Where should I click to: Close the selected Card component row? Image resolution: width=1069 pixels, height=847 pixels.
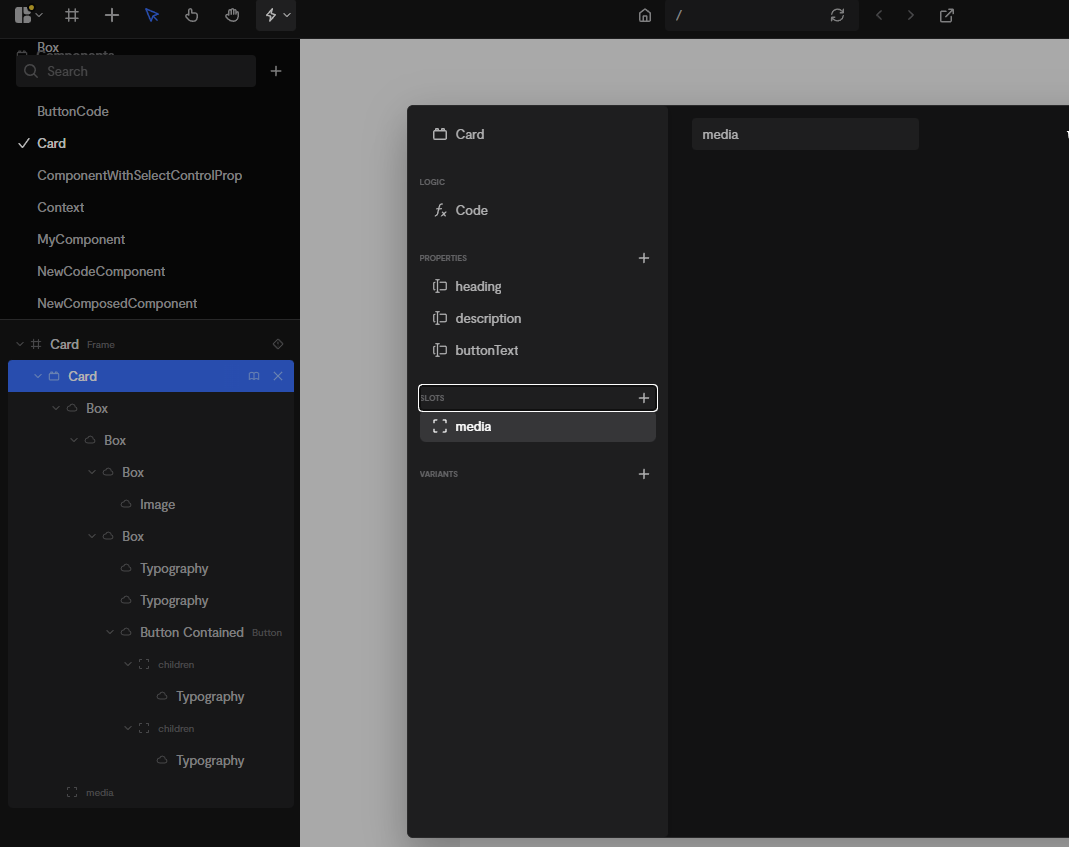278,376
